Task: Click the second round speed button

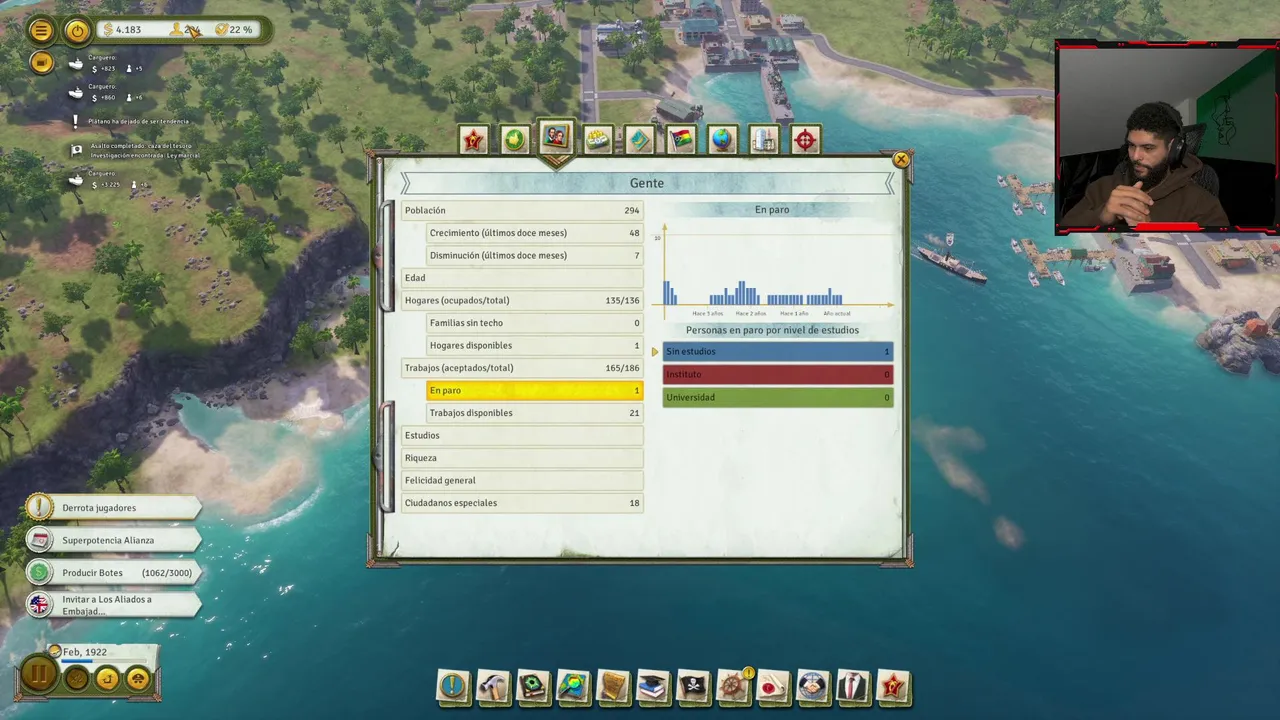Action: tap(108, 679)
